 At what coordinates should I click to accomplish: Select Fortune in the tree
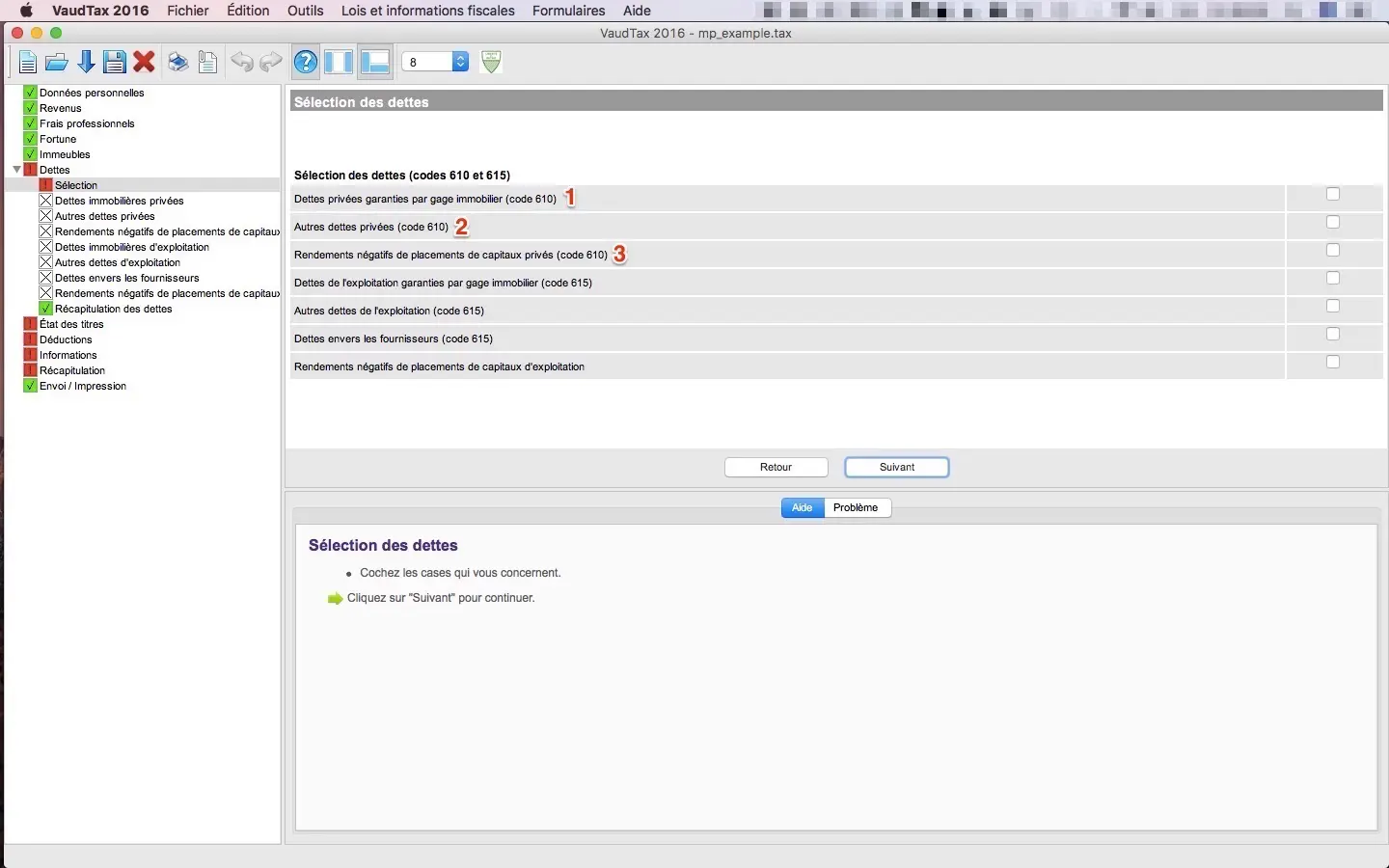[58, 139]
